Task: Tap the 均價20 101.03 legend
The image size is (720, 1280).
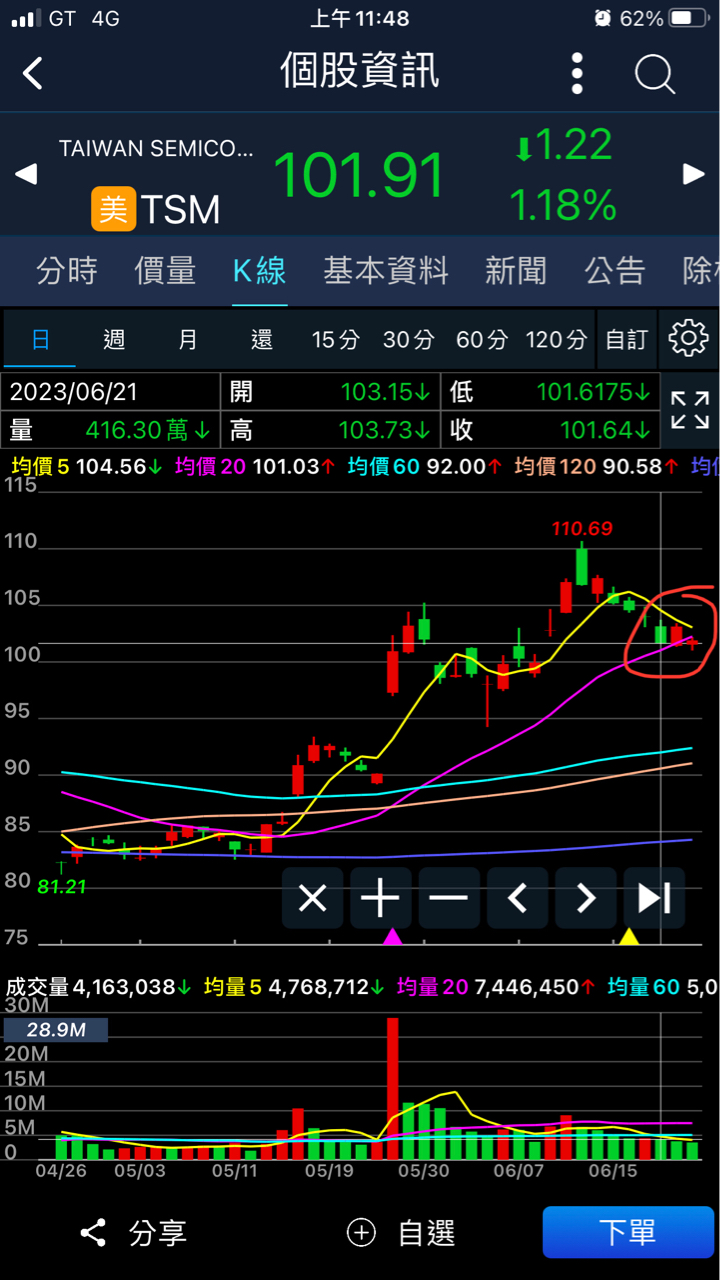Action: [255, 467]
